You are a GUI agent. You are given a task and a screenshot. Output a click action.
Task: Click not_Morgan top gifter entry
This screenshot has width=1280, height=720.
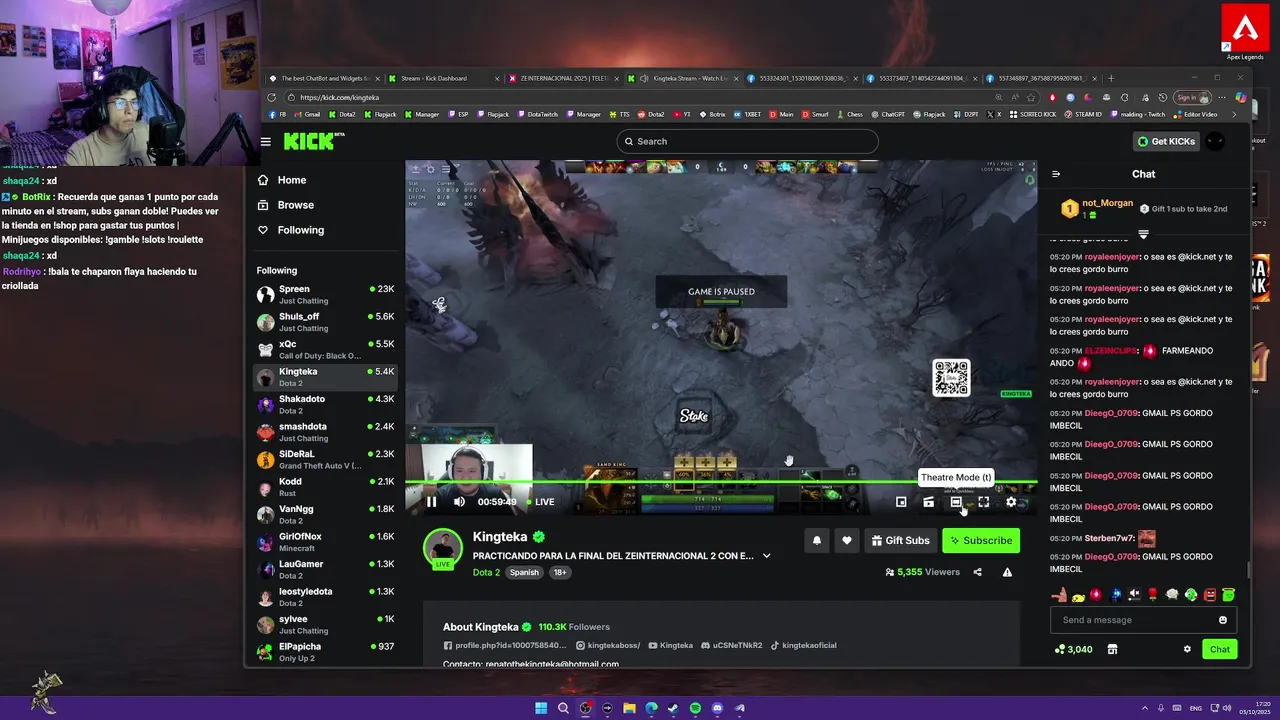click(1097, 208)
